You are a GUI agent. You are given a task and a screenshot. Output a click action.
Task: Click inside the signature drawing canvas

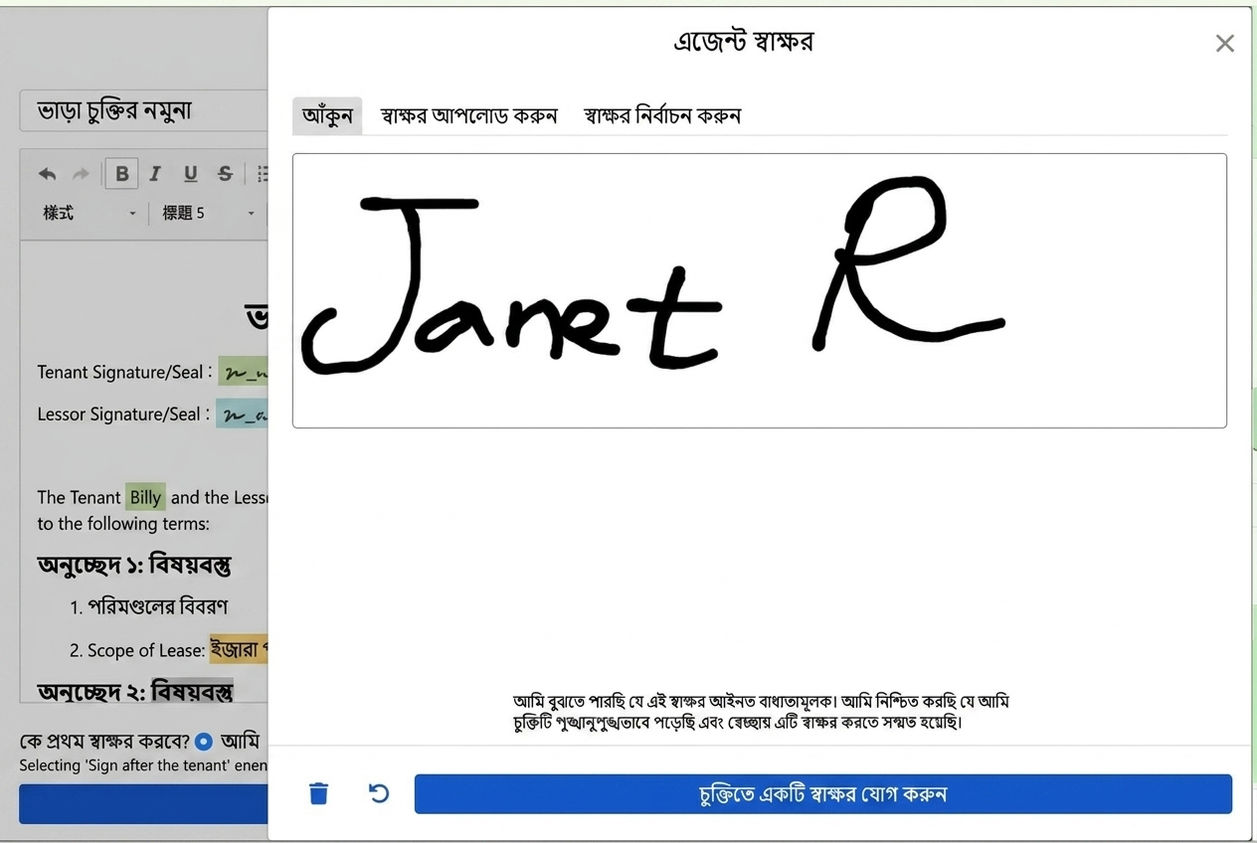click(x=759, y=290)
